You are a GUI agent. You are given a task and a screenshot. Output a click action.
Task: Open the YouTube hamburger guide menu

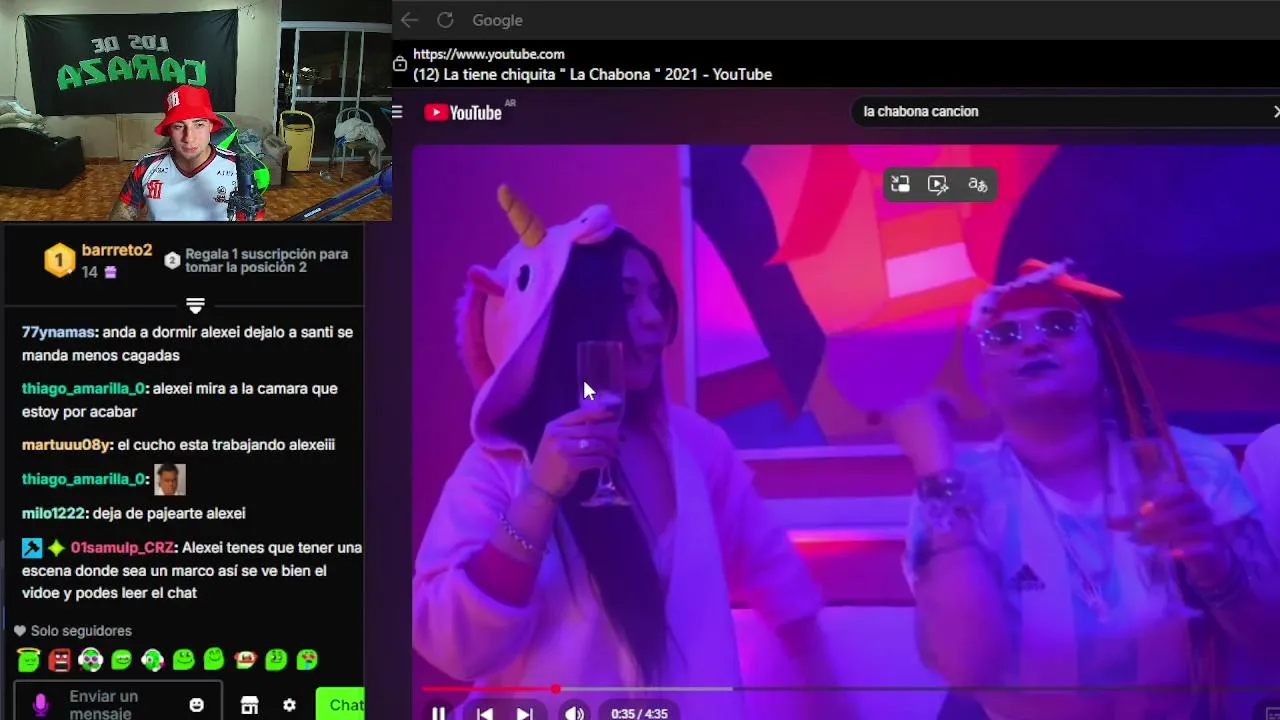pyautogui.click(x=397, y=112)
